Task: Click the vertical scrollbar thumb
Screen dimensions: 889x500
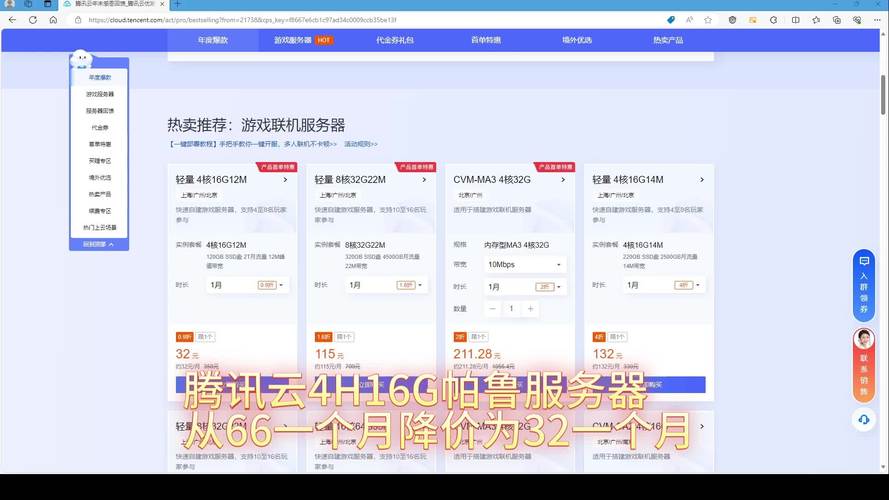Action: (x=883, y=94)
